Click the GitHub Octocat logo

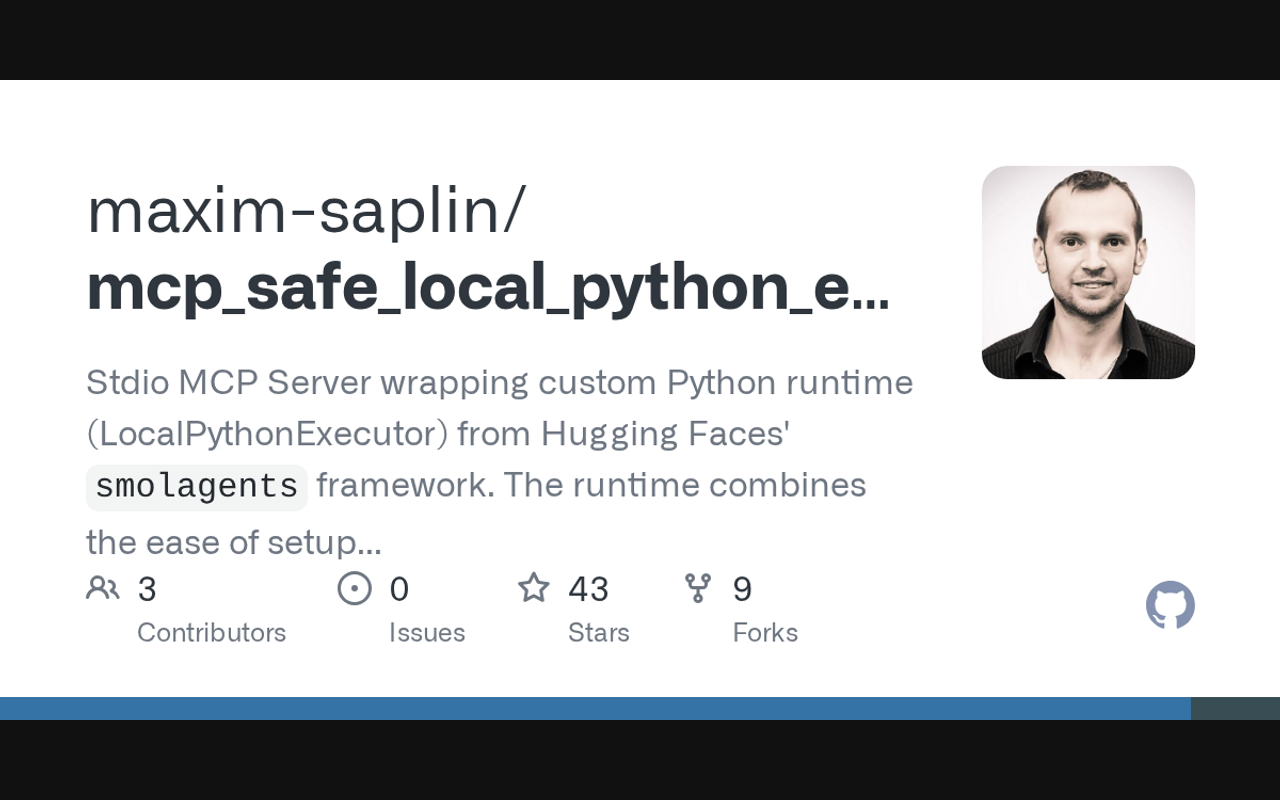click(1170, 606)
